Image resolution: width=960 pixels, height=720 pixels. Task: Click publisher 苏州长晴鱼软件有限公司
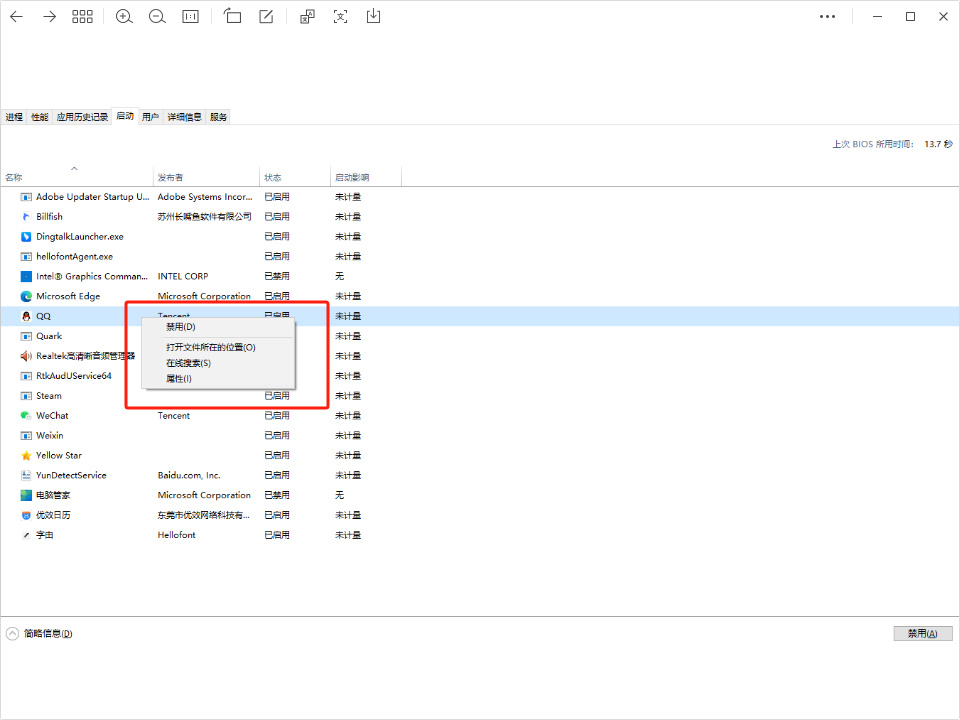pos(204,217)
